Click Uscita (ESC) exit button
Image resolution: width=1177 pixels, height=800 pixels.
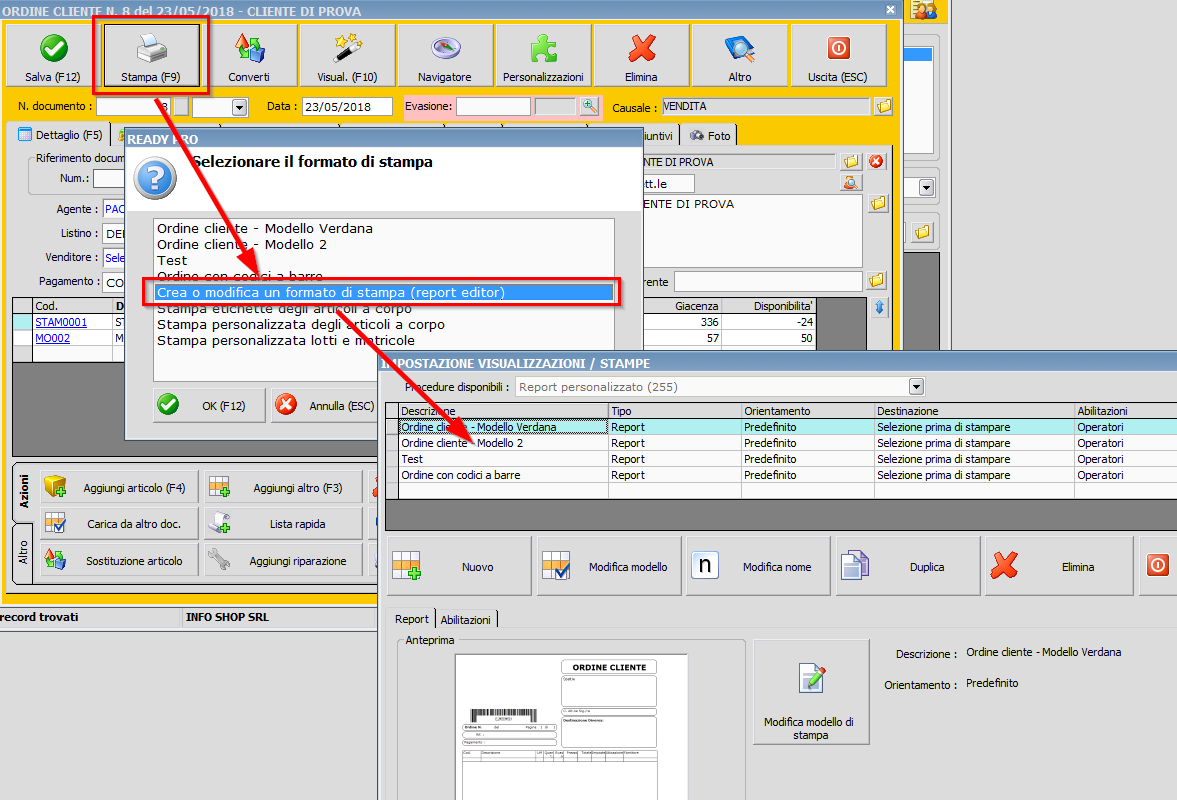pyautogui.click(x=838, y=56)
